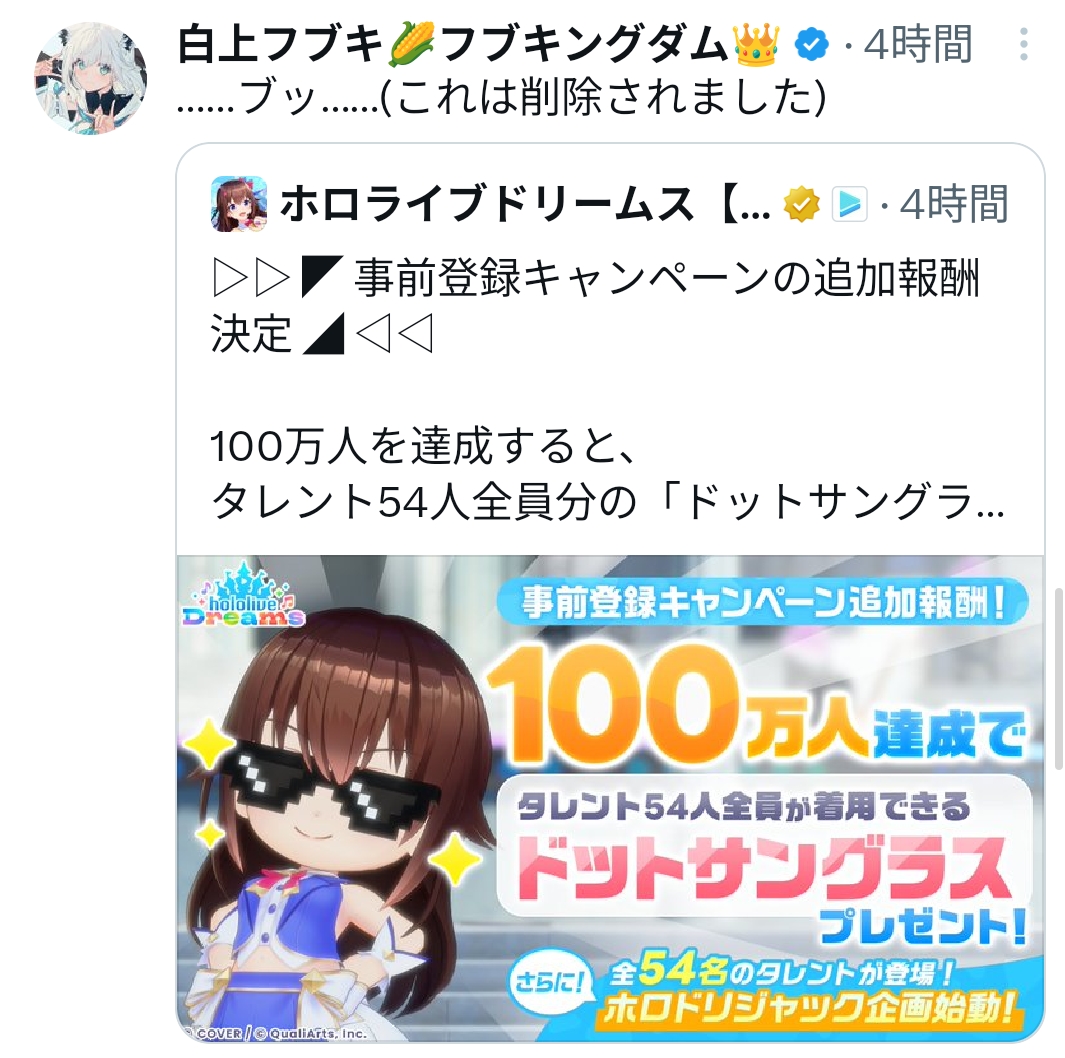
Task: Open Shirakami Fubuki's profile avatar
Action: click(x=90, y=77)
